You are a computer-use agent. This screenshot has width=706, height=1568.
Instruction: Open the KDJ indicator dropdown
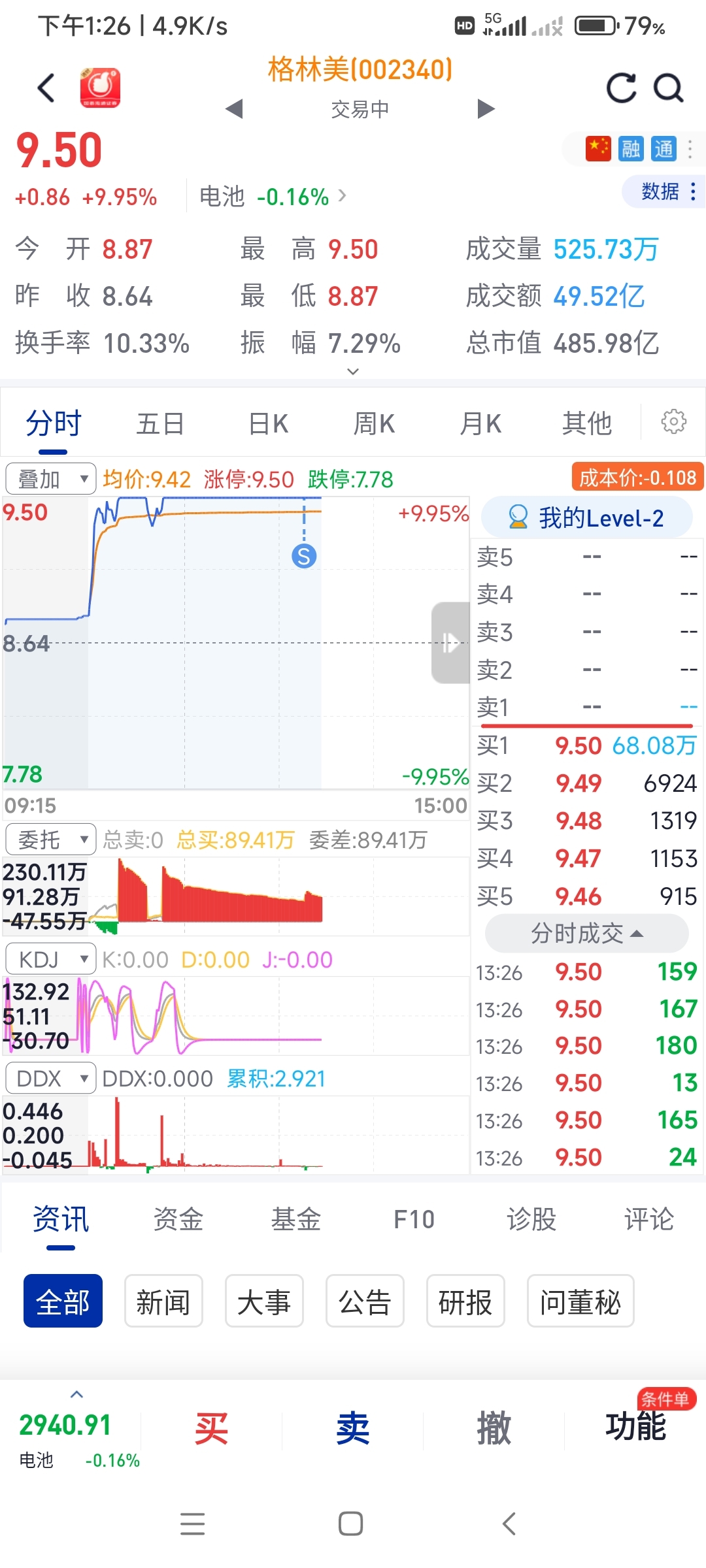(50, 959)
